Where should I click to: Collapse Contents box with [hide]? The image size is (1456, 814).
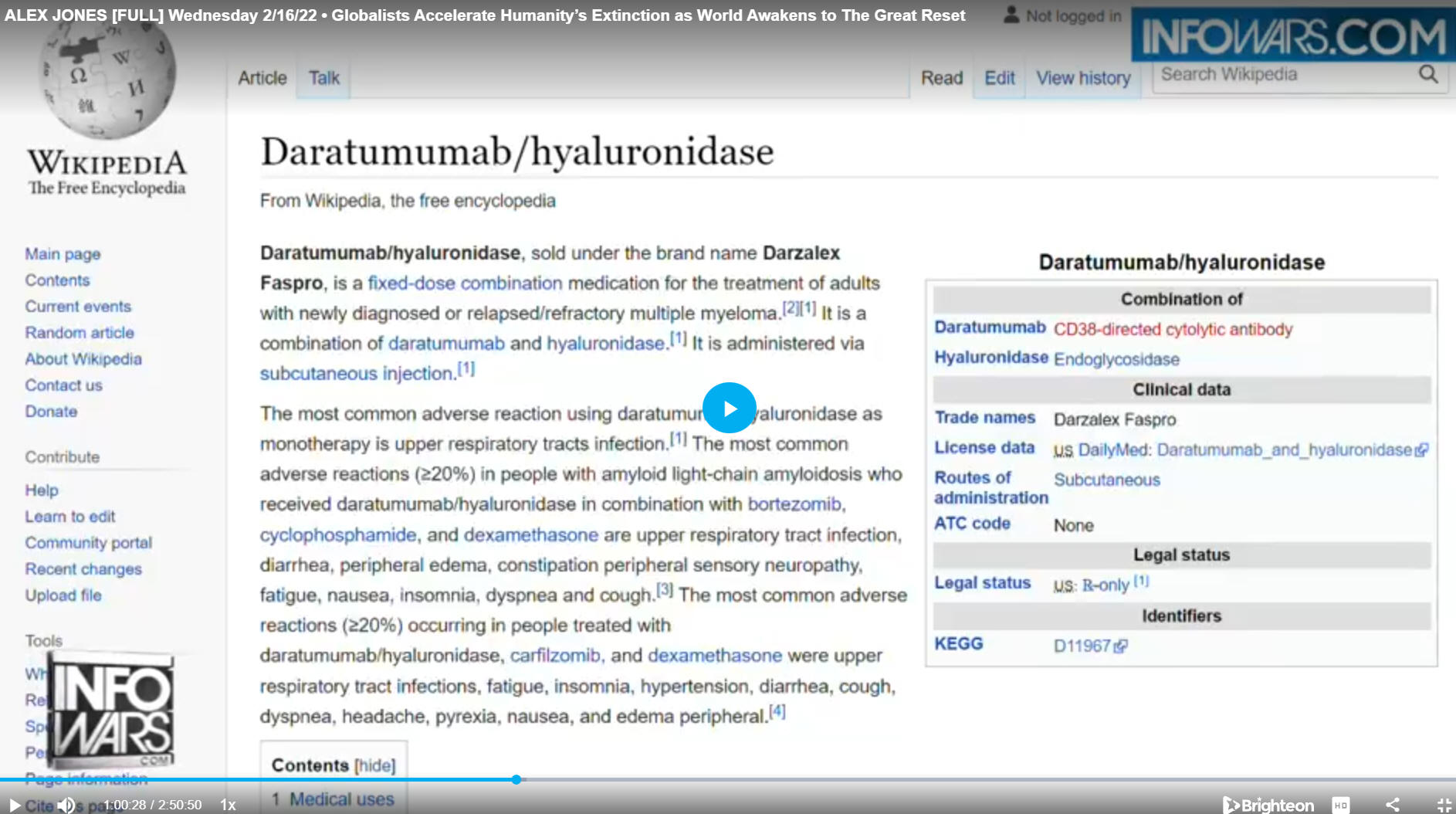(x=375, y=765)
